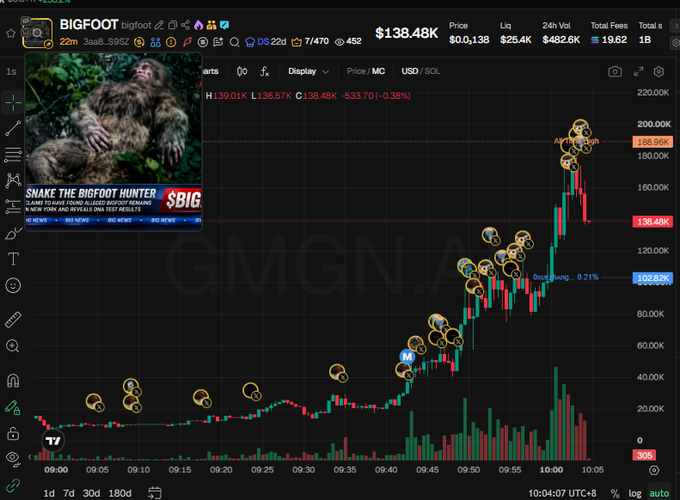This screenshot has width=680, height=500.
Task: Click the purple flame icon in the header
Action: (x=199, y=25)
